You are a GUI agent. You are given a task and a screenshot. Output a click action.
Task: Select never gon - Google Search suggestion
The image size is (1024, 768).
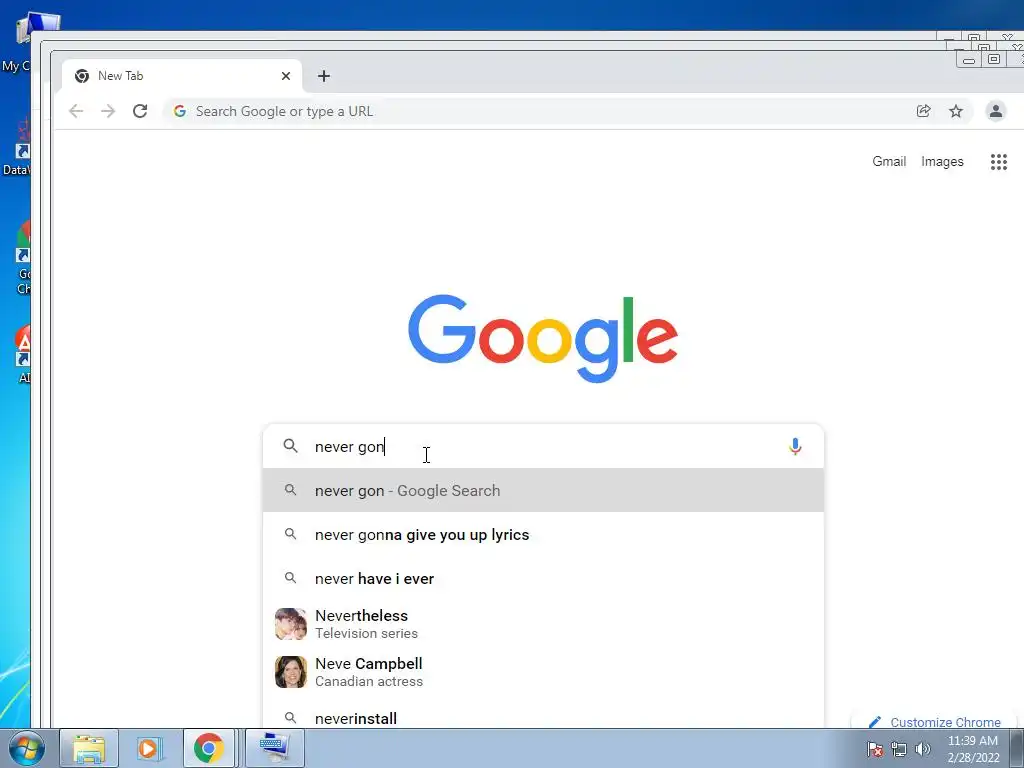(x=543, y=490)
